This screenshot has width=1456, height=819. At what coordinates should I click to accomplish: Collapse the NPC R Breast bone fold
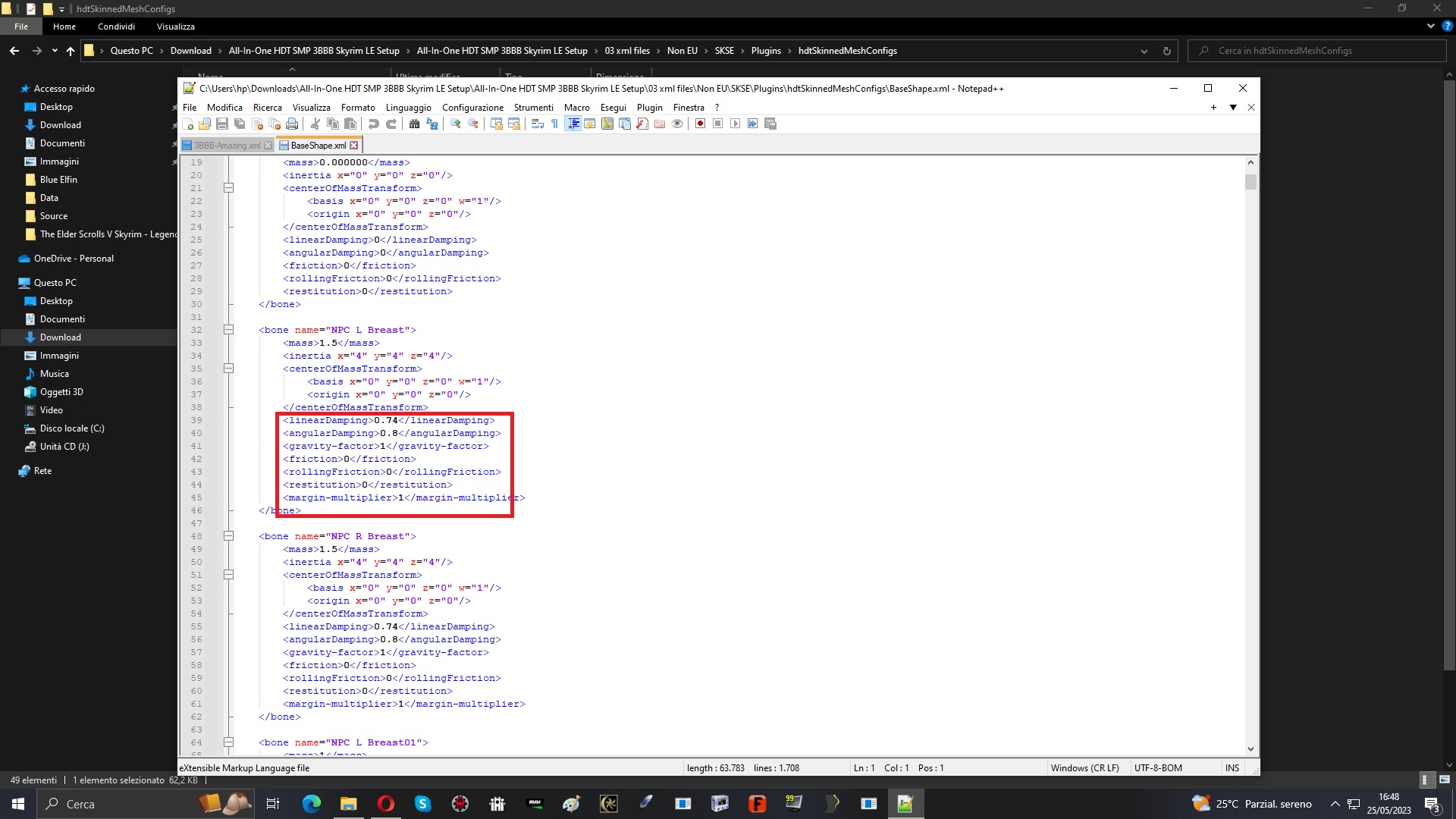(x=228, y=536)
